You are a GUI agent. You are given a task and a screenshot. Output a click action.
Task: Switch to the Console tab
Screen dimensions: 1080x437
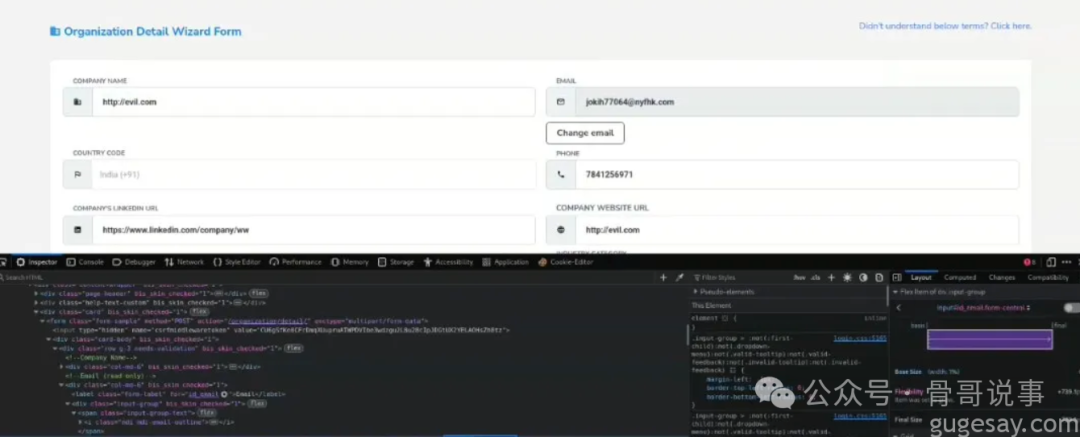pyautogui.click(x=85, y=262)
